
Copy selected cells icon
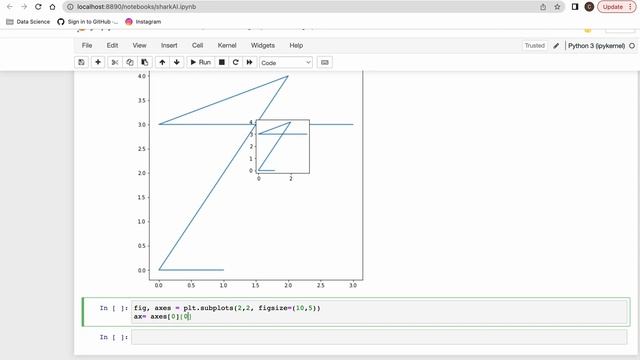[x=130, y=62]
